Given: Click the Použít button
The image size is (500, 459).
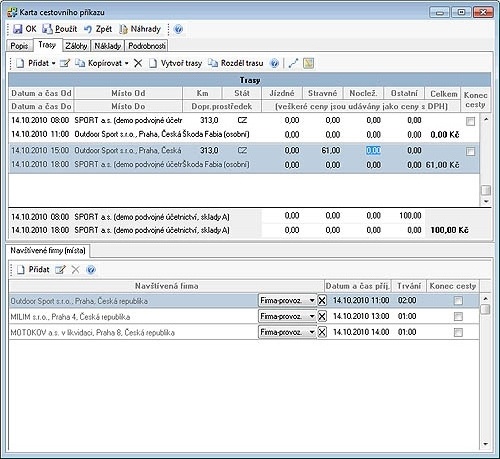Looking at the screenshot, I should tap(60, 29).
